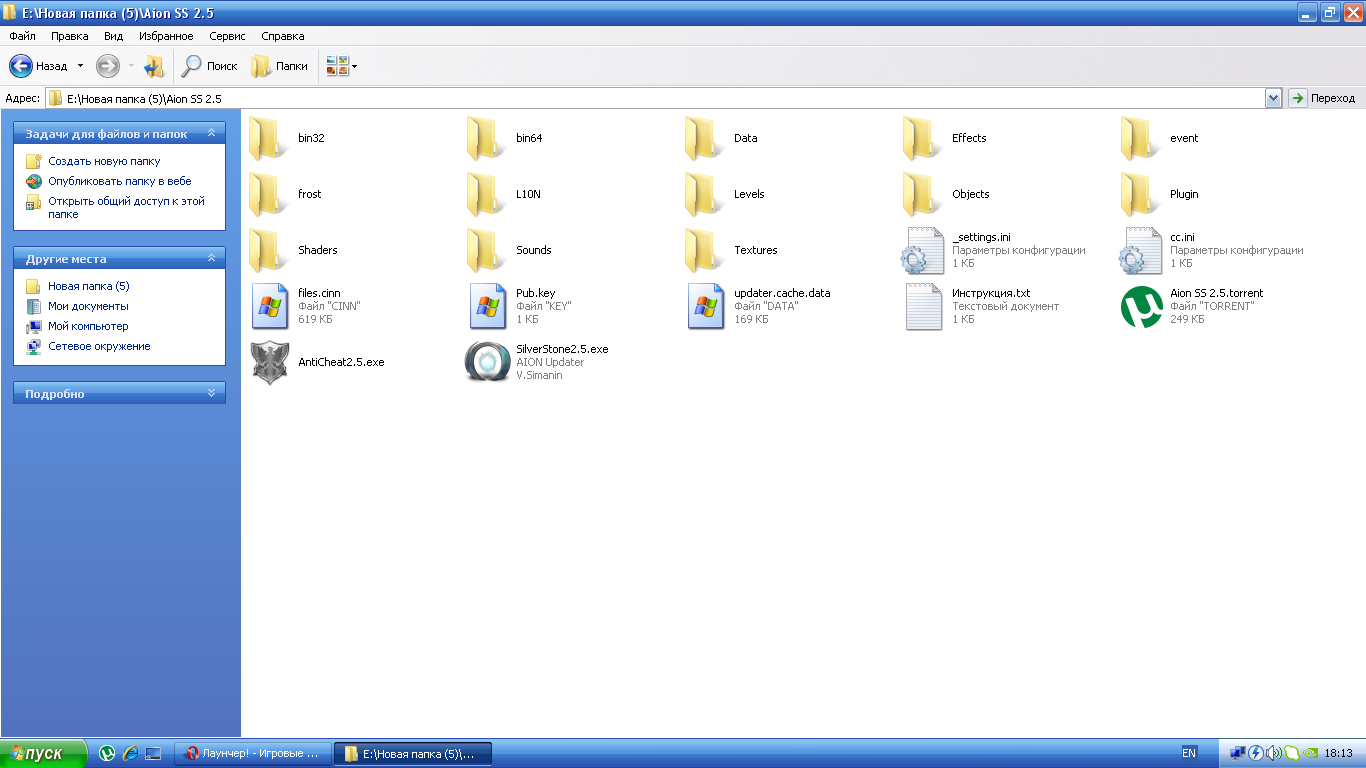Click Show Desktop quick launch icon
This screenshot has height=768, width=1366.
(x=153, y=754)
